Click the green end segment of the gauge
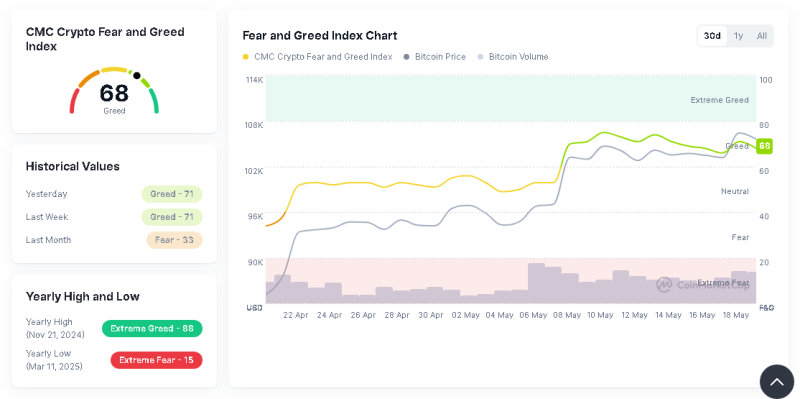 [154, 101]
